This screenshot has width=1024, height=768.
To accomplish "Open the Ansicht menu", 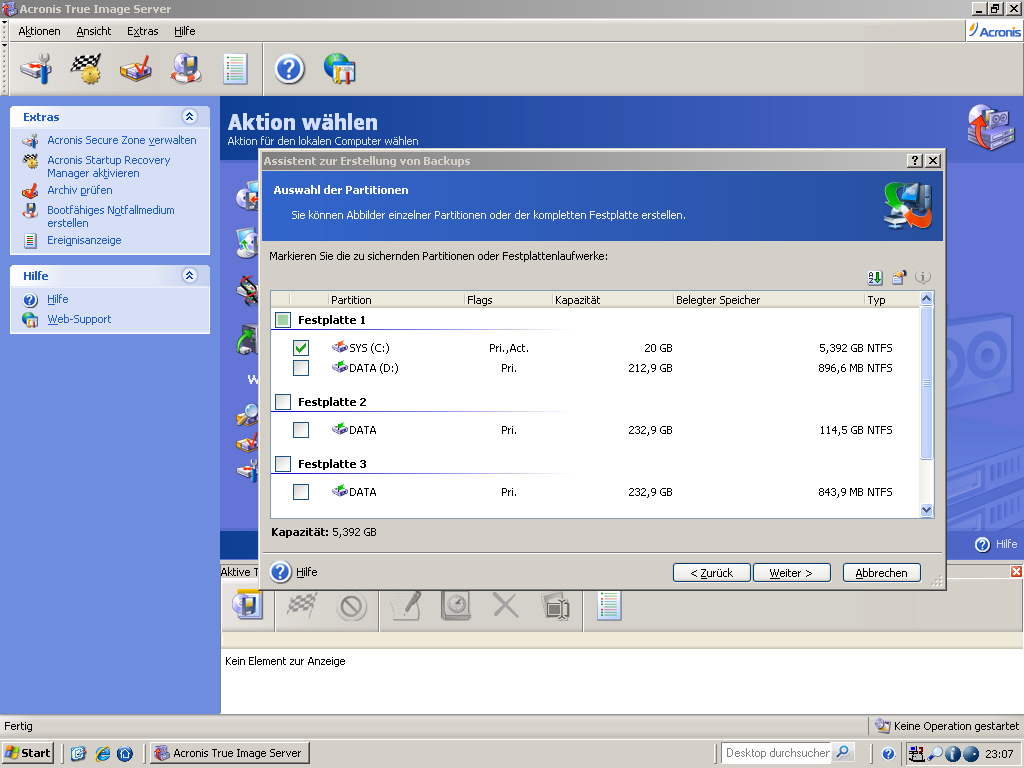I will click(x=93, y=31).
